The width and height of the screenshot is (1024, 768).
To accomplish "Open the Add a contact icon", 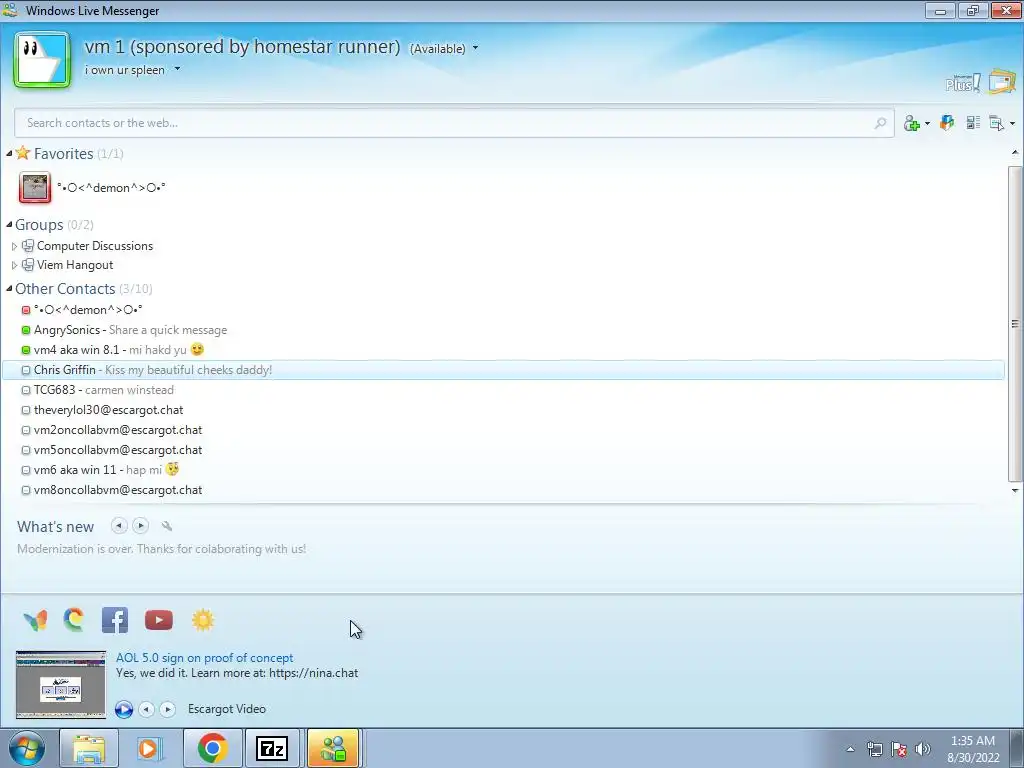I will click(x=912, y=123).
